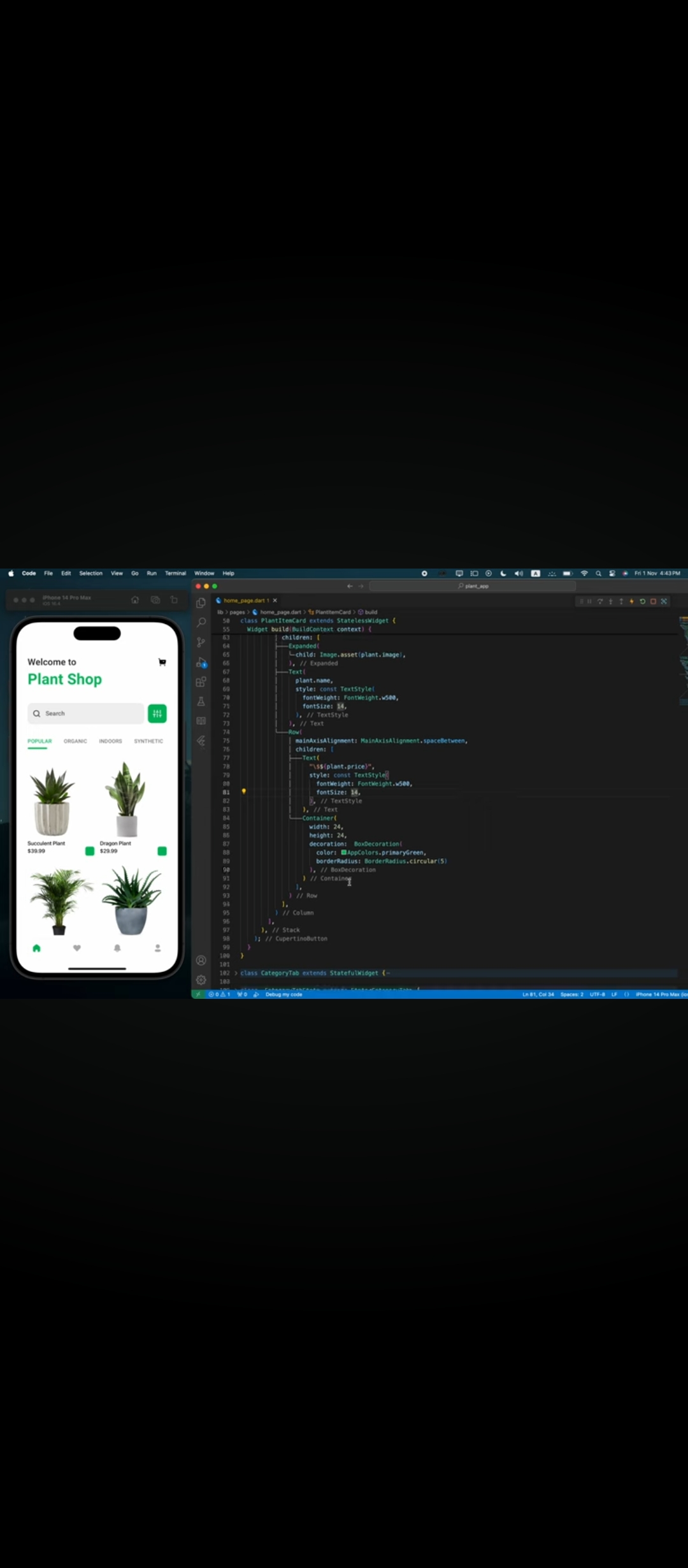The width and height of the screenshot is (688, 1568).
Task: Click the Search field in the Plant Shop app
Action: [x=86, y=713]
